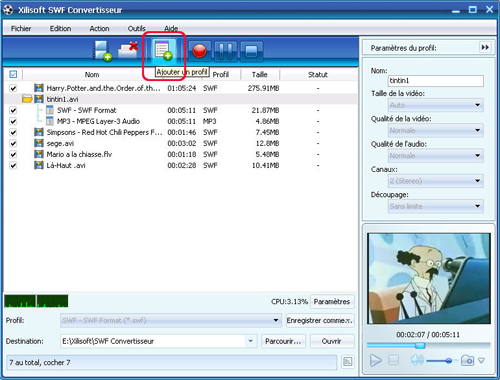Take a snapshot with the camera icon

pyautogui.click(x=467, y=360)
